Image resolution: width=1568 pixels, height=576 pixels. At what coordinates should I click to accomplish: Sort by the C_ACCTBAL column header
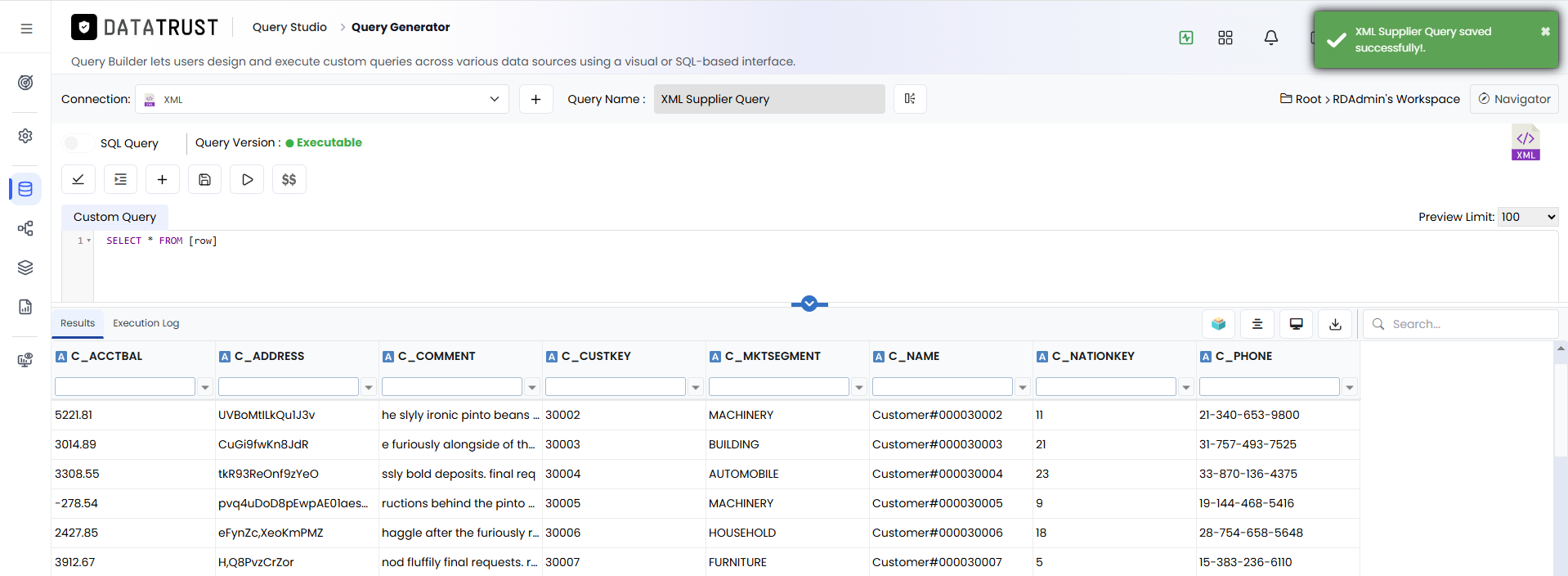(x=106, y=356)
